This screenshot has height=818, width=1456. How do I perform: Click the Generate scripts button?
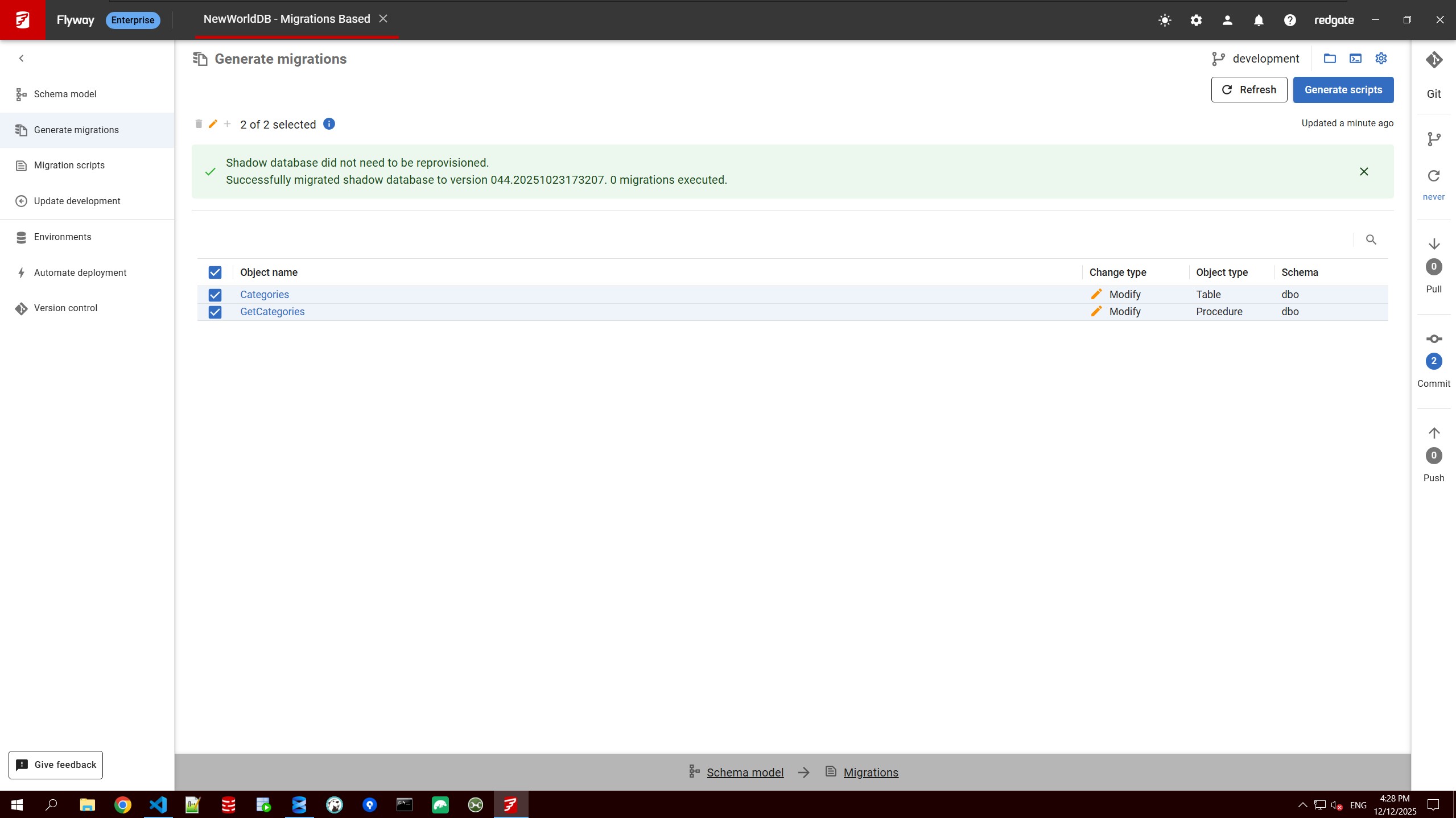point(1342,89)
